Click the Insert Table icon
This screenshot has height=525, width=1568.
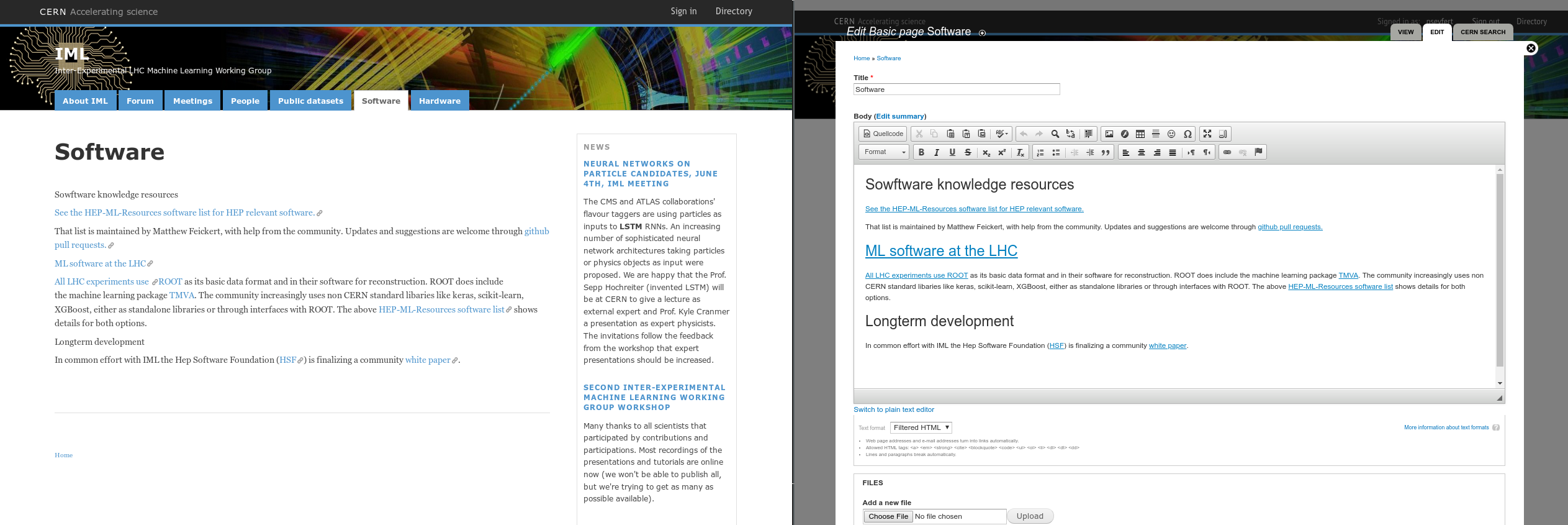(x=1140, y=134)
